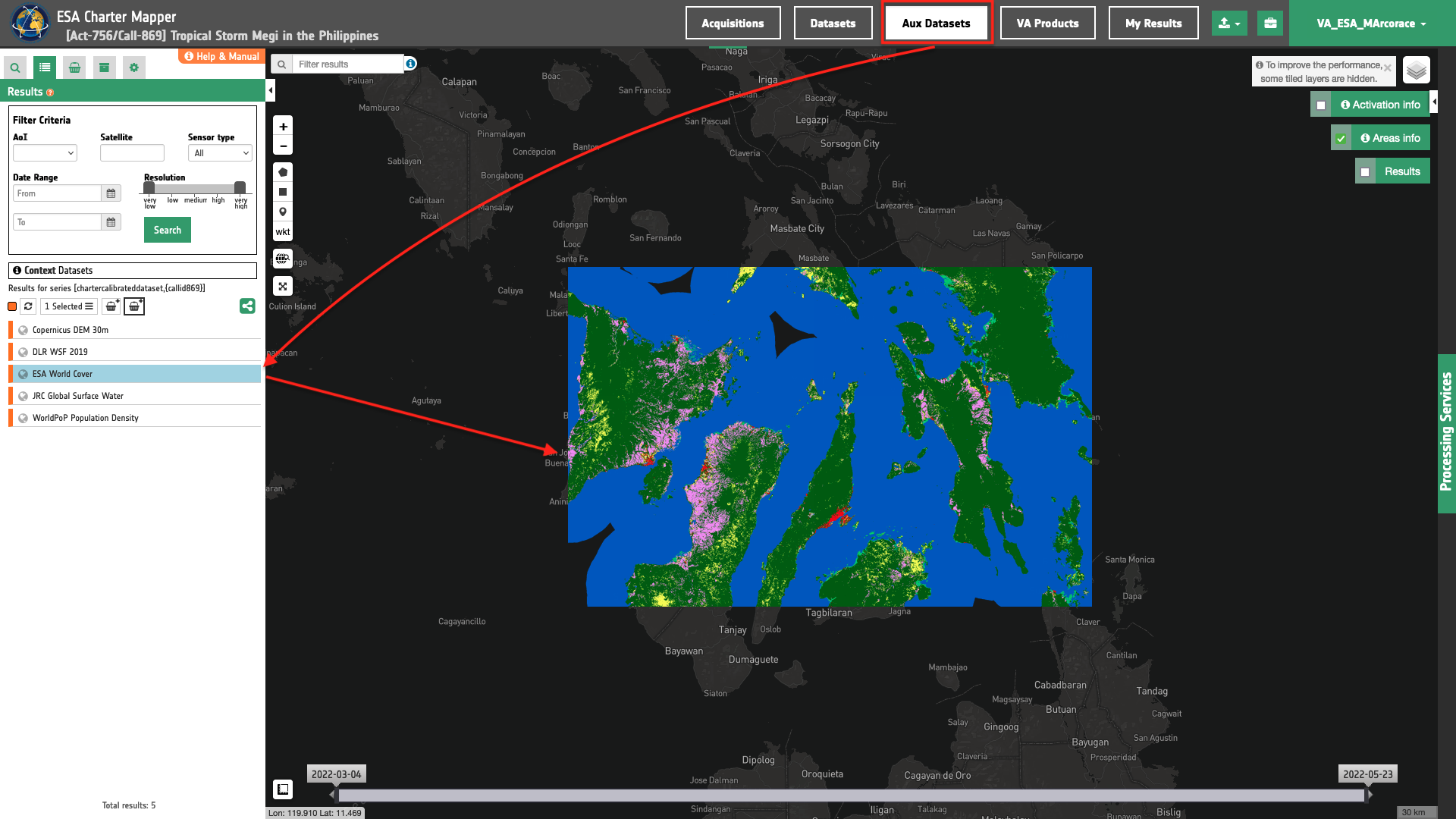Screen dimensions: 1456x819
Task: Open the My Results tab
Action: tap(1153, 24)
